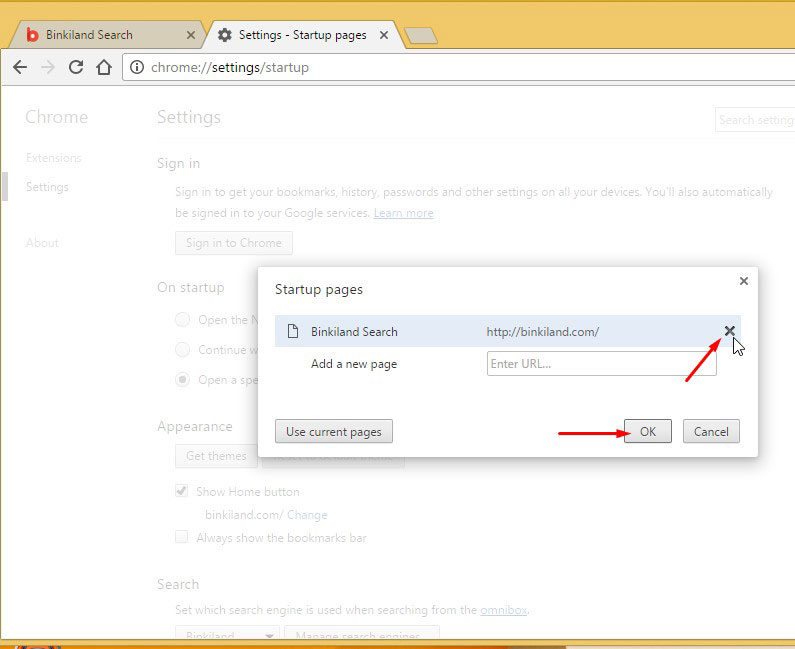Select the Binkiland Search startup row
Image resolution: width=795 pixels, height=649 pixels.
coord(508,331)
